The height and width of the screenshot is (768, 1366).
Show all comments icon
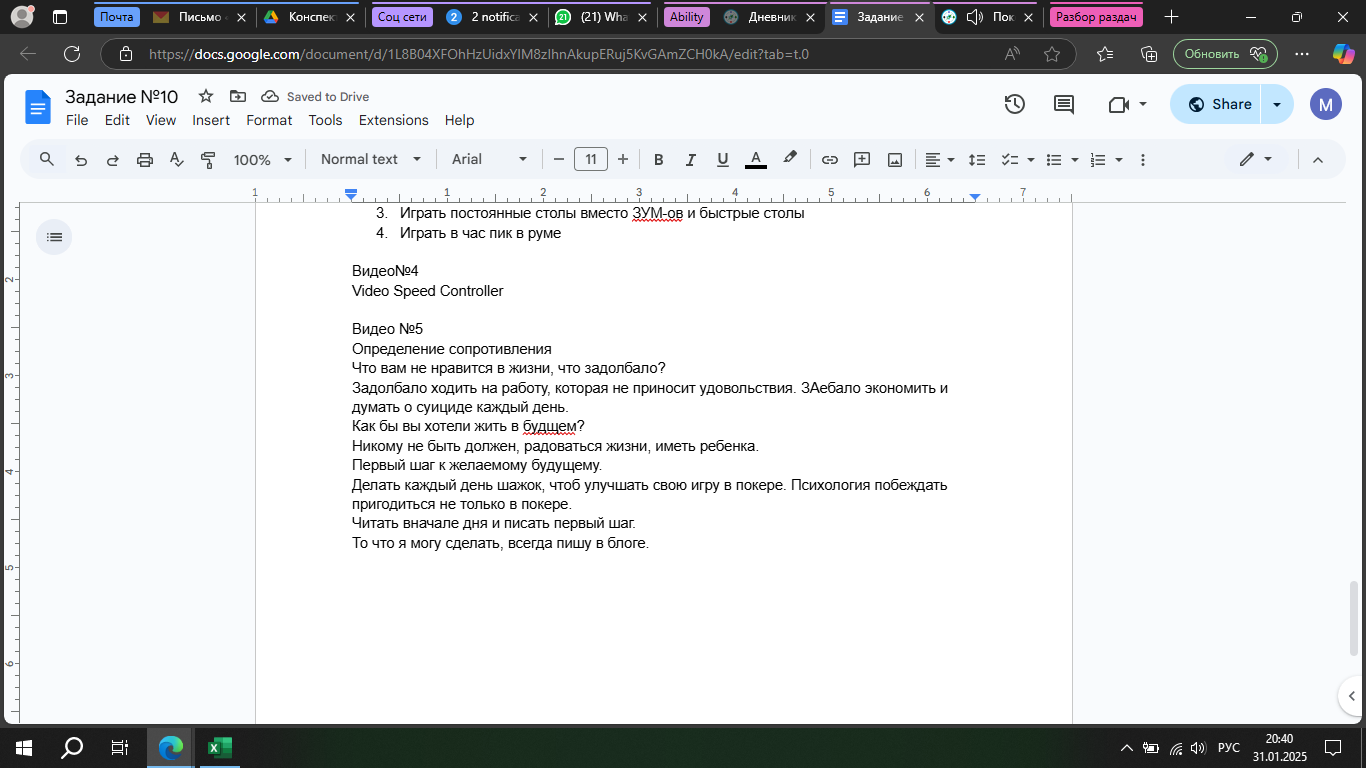1064,104
